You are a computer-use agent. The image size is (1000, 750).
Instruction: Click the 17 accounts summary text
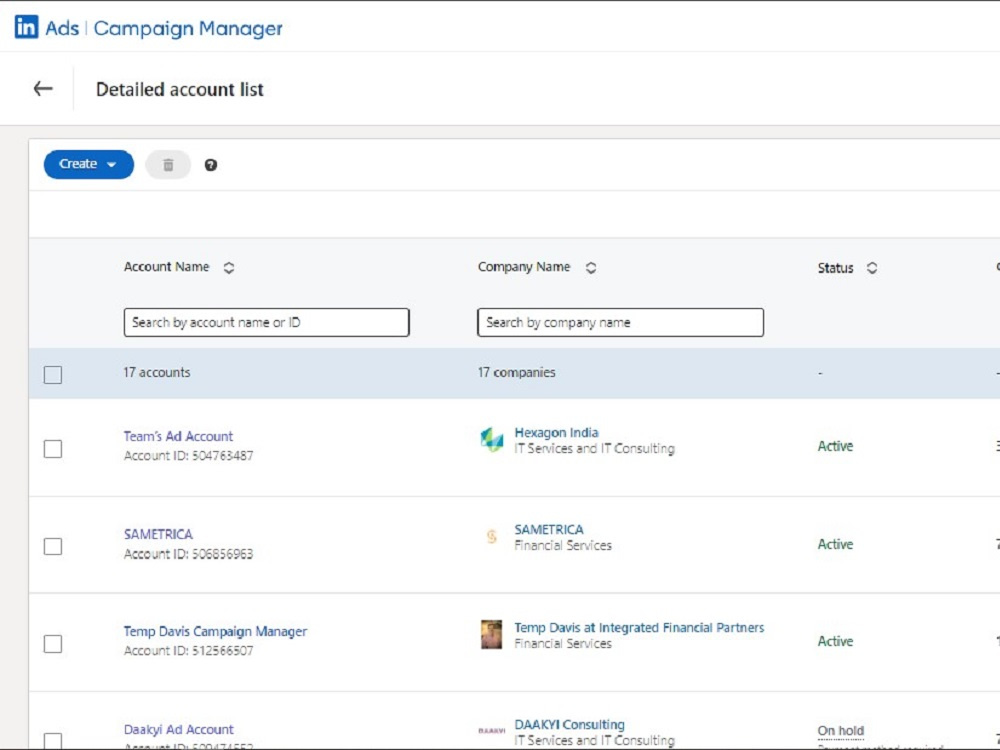point(157,372)
